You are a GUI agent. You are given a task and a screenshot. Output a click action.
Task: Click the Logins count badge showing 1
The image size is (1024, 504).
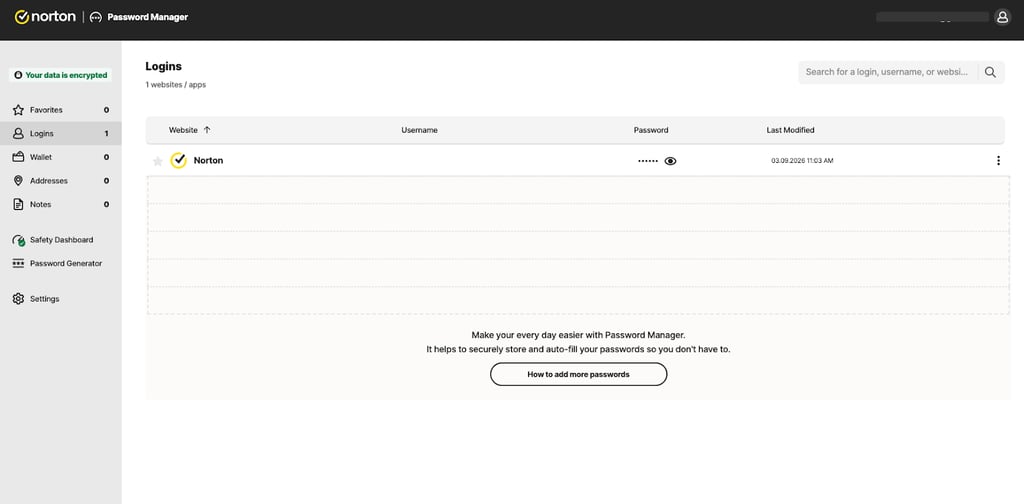tap(106, 134)
